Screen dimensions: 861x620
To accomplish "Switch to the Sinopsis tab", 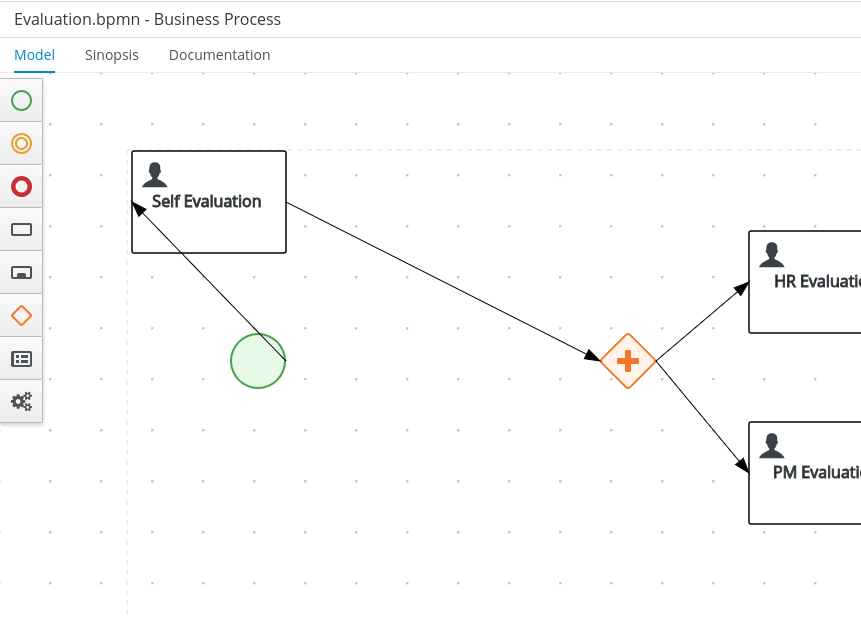I will click(112, 55).
